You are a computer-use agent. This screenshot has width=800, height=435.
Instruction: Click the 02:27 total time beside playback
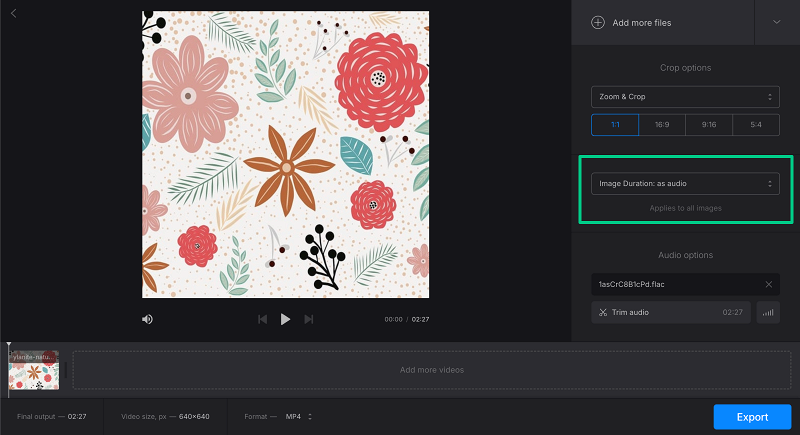click(420, 319)
